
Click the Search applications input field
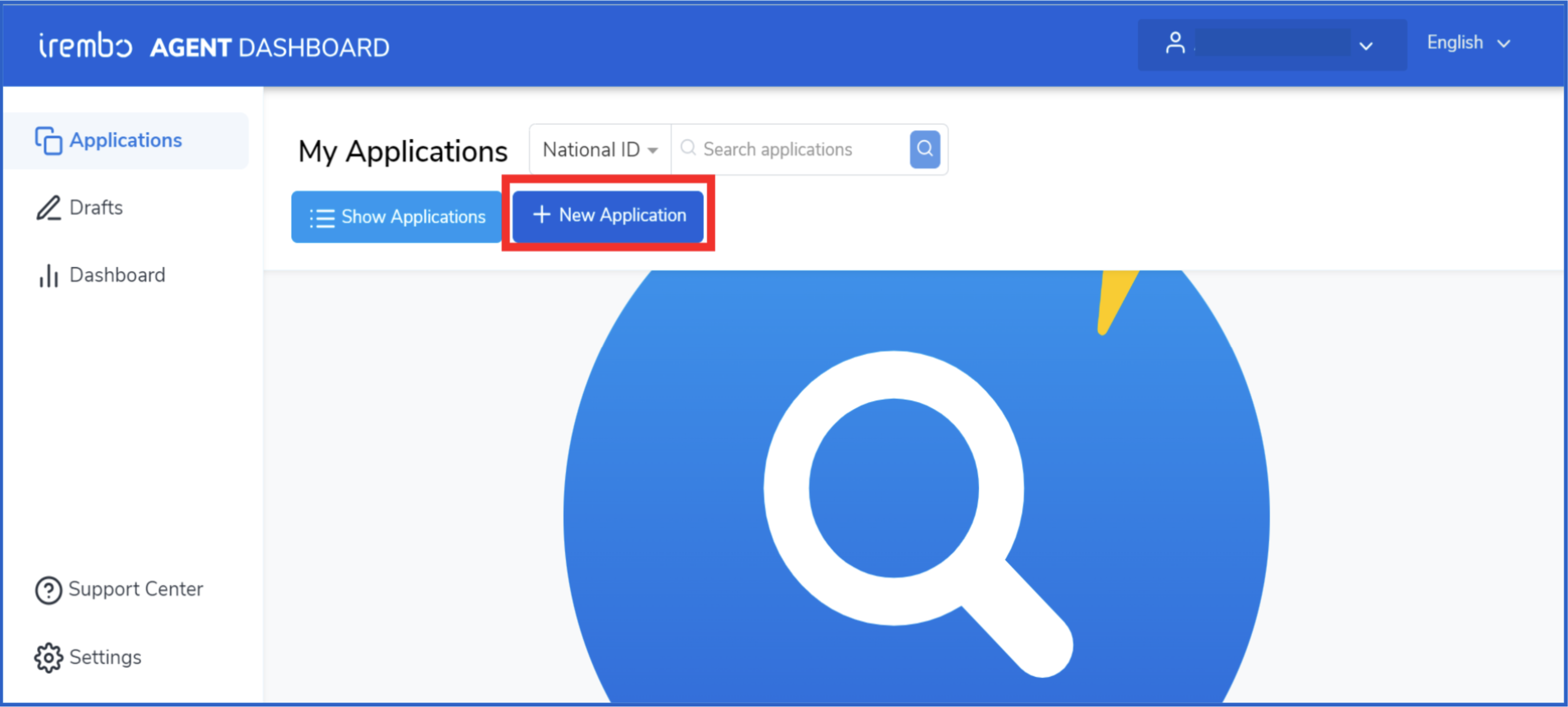(790, 150)
